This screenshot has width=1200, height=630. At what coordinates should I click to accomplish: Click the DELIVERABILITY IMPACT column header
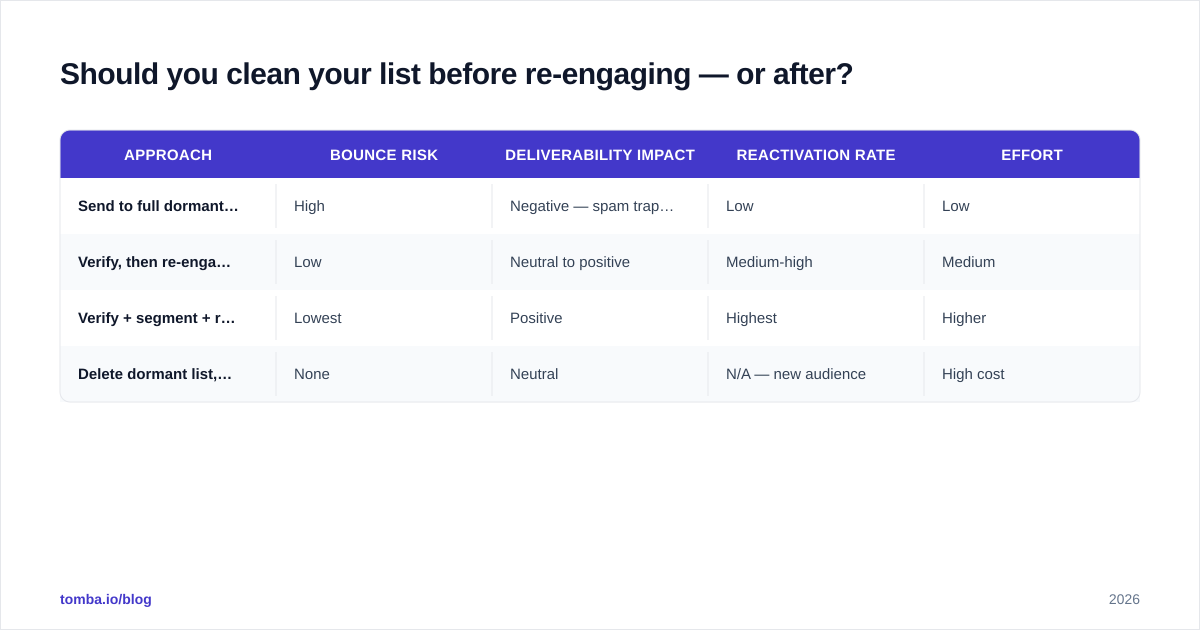point(600,155)
